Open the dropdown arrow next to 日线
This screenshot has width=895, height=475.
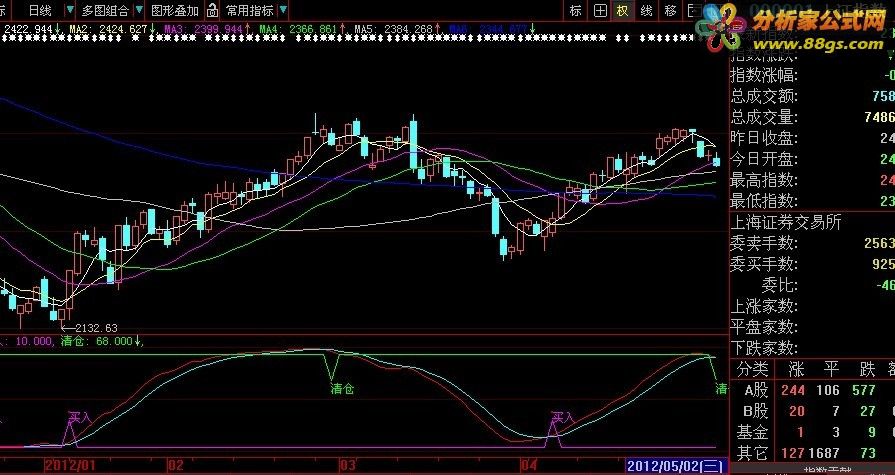70,10
